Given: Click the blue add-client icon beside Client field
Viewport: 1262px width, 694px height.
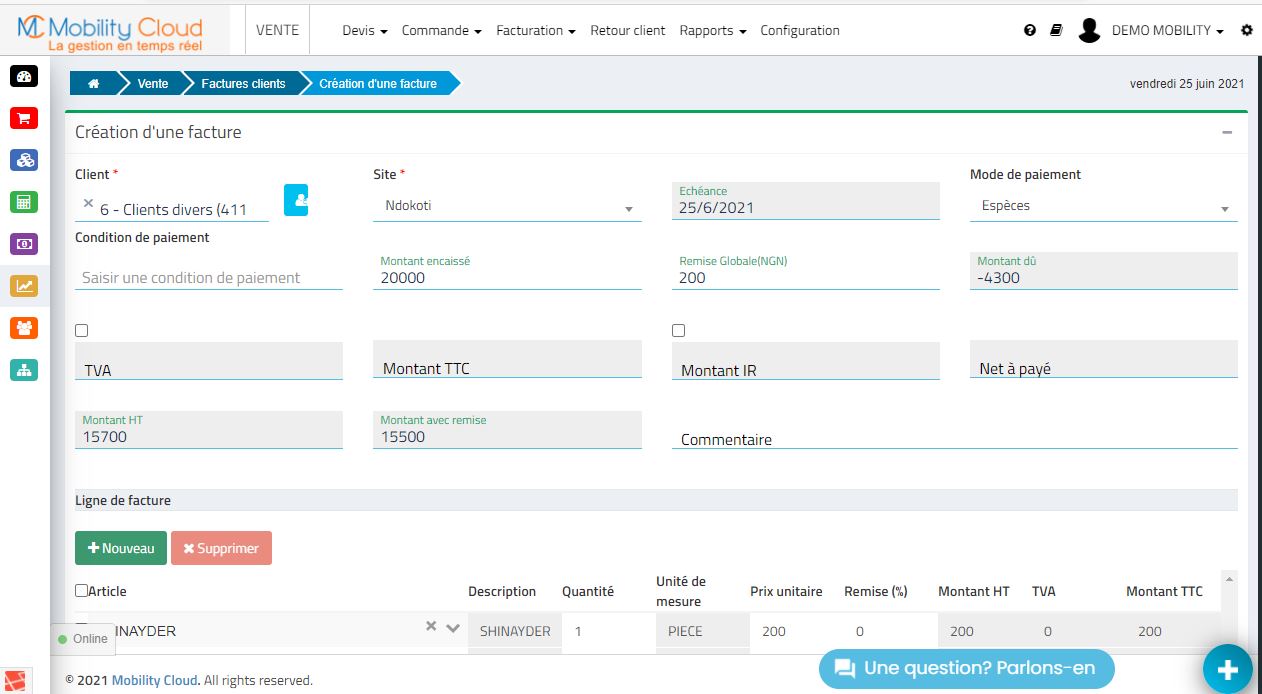Looking at the screenshot, I should pyautogui.click(x=296, y=200).
